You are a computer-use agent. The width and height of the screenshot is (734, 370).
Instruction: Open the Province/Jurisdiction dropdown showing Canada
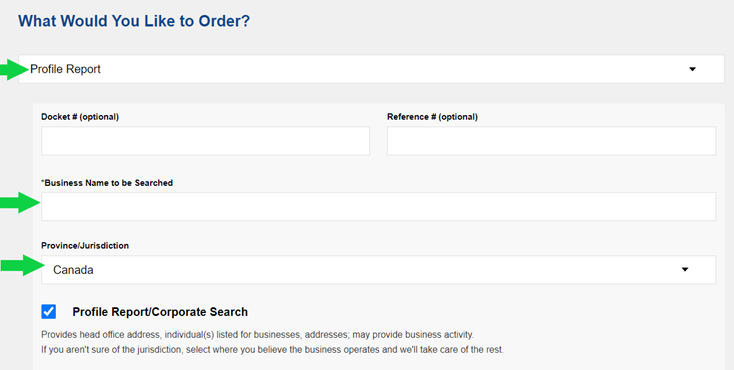coord(378,270)
